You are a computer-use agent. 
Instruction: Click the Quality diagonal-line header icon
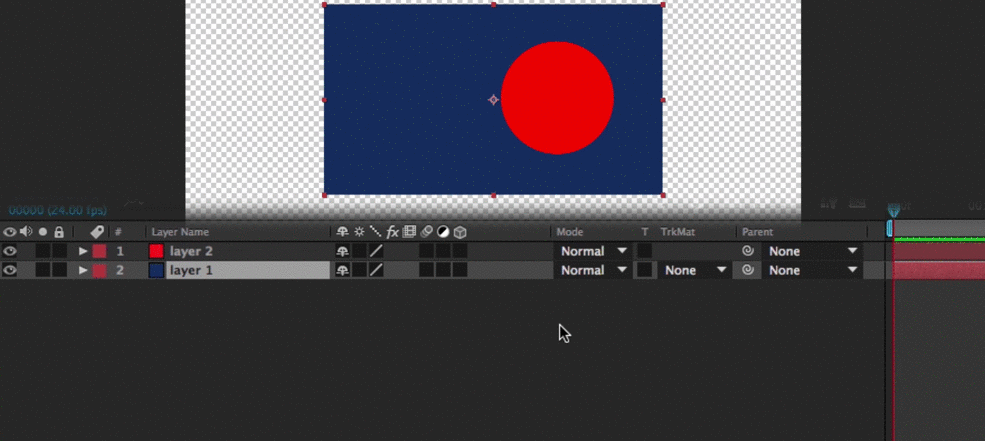click(x=375, y=232)
